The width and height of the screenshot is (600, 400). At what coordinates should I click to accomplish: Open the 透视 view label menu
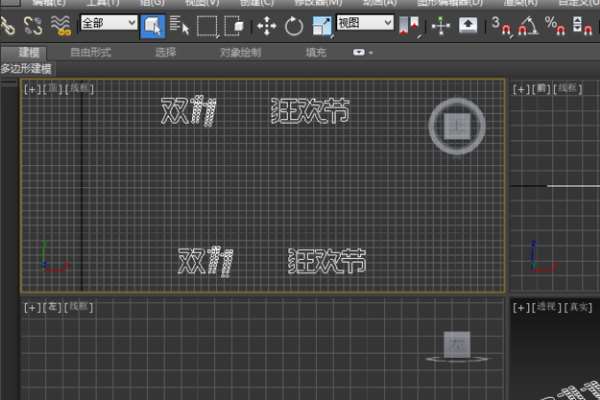pos(546,307)
